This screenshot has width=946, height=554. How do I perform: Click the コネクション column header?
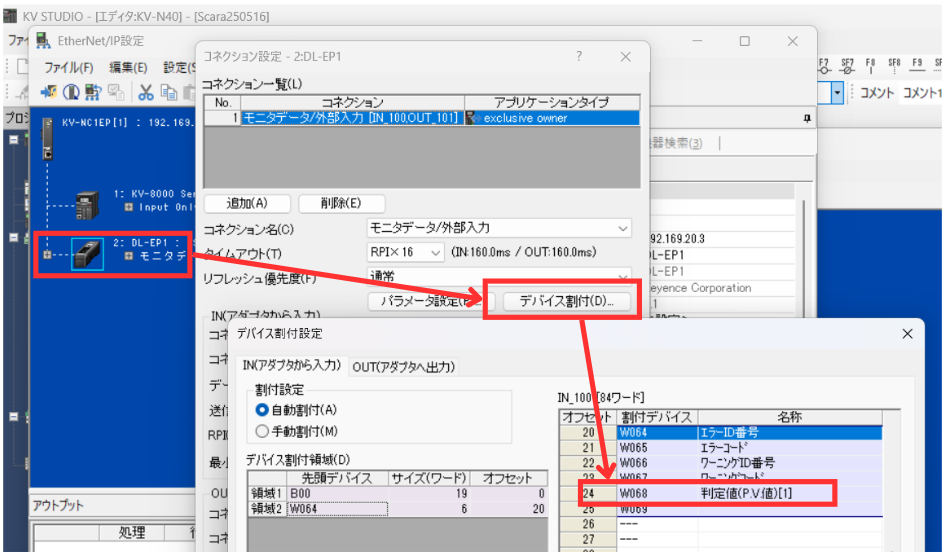[x=352, y=103]
